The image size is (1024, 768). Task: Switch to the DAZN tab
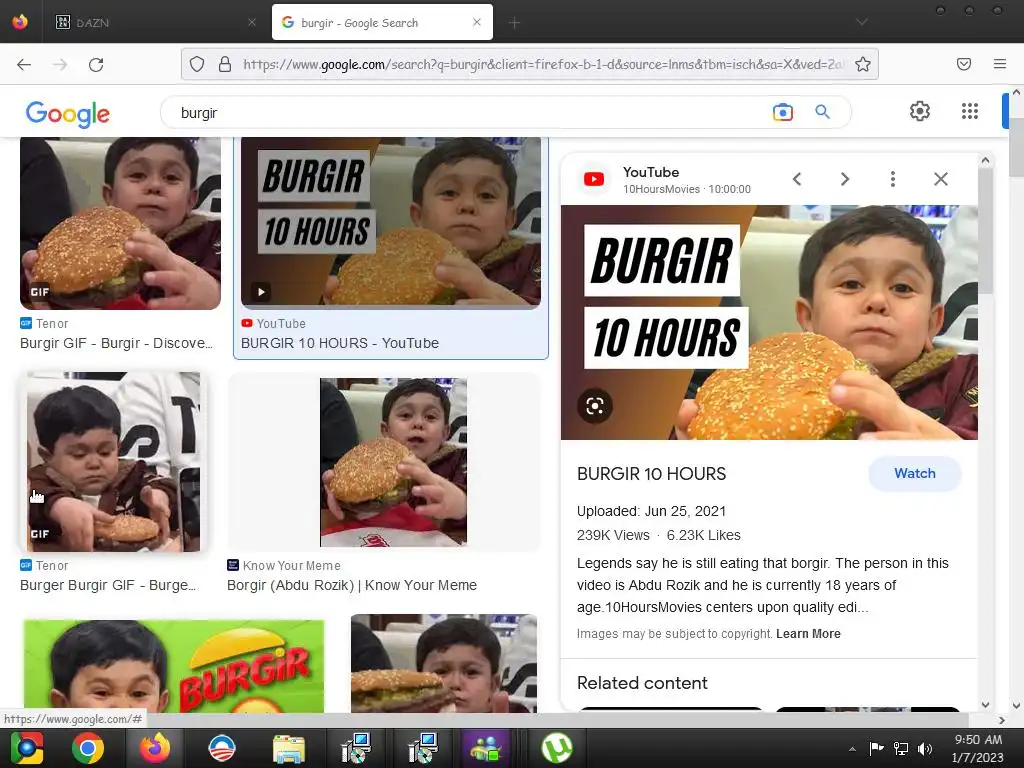(153, 22)
